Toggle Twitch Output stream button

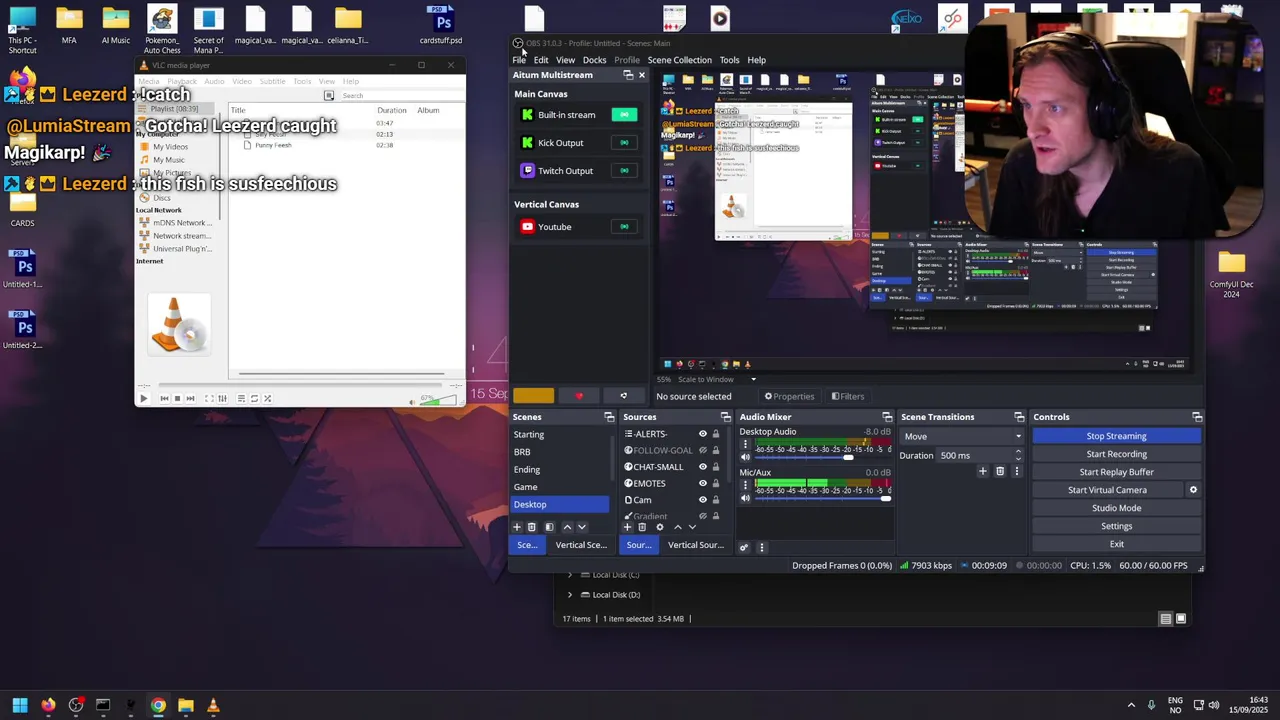point(624,171)
